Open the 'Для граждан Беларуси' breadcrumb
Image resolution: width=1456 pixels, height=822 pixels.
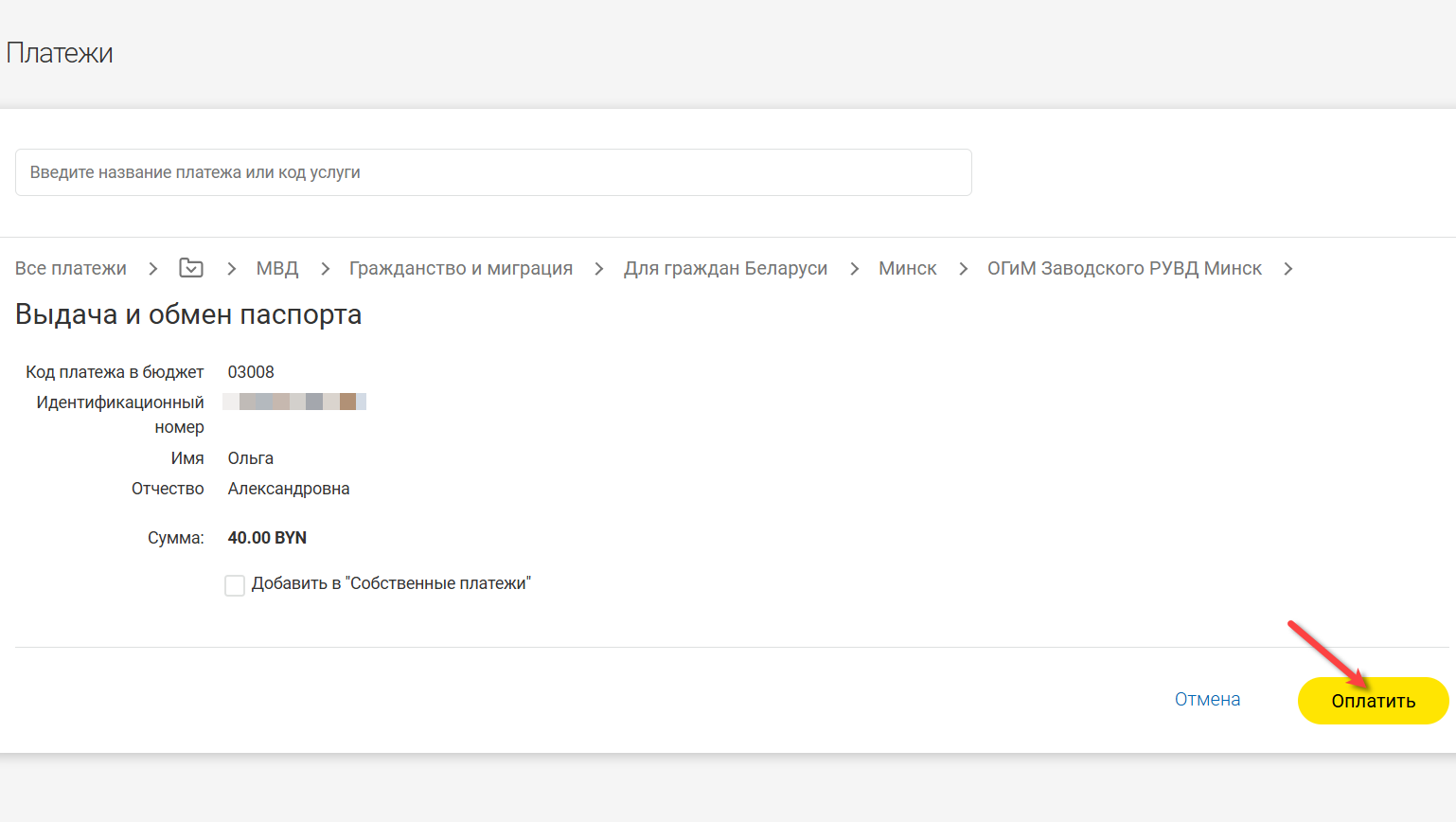[725, 268]
